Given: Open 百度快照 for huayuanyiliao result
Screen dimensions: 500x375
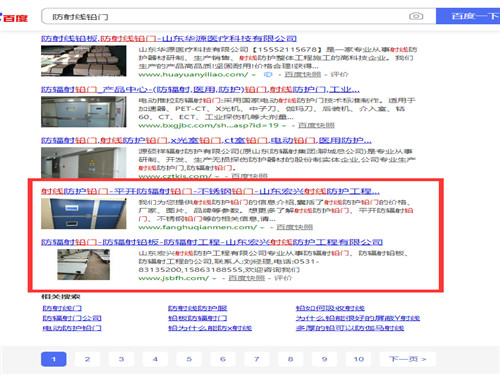Looking at the screenshot, I should click(303, 74).
